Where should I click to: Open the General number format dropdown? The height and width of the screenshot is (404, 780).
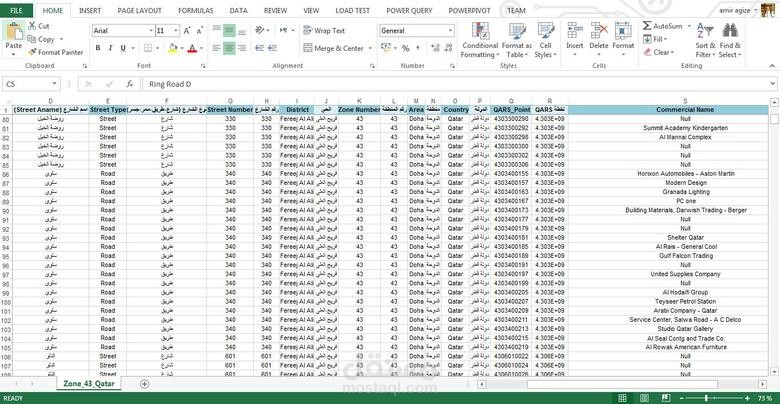(x=450, y=31)
